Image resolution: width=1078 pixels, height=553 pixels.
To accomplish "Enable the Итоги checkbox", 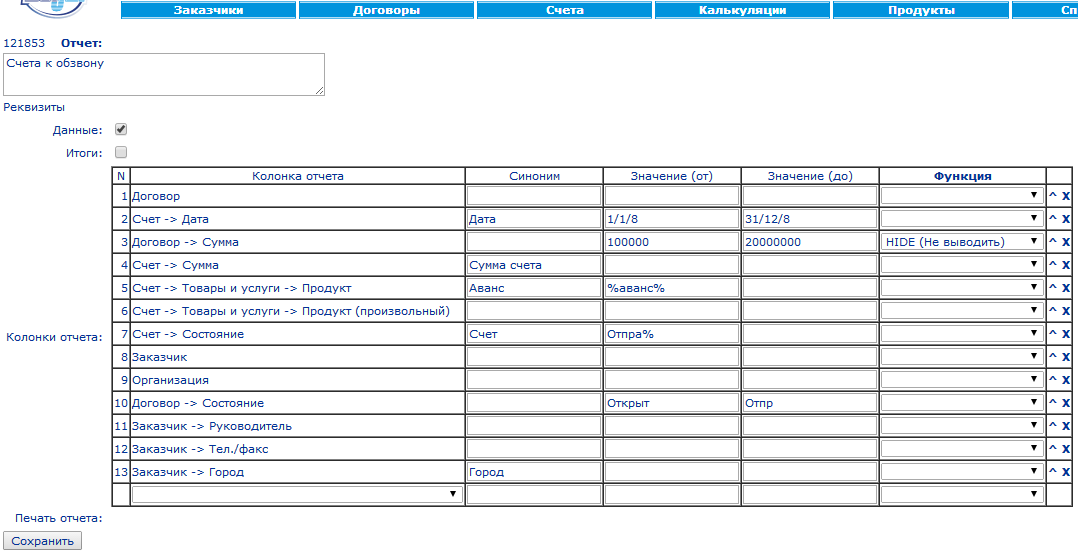I will click(121, 153).
